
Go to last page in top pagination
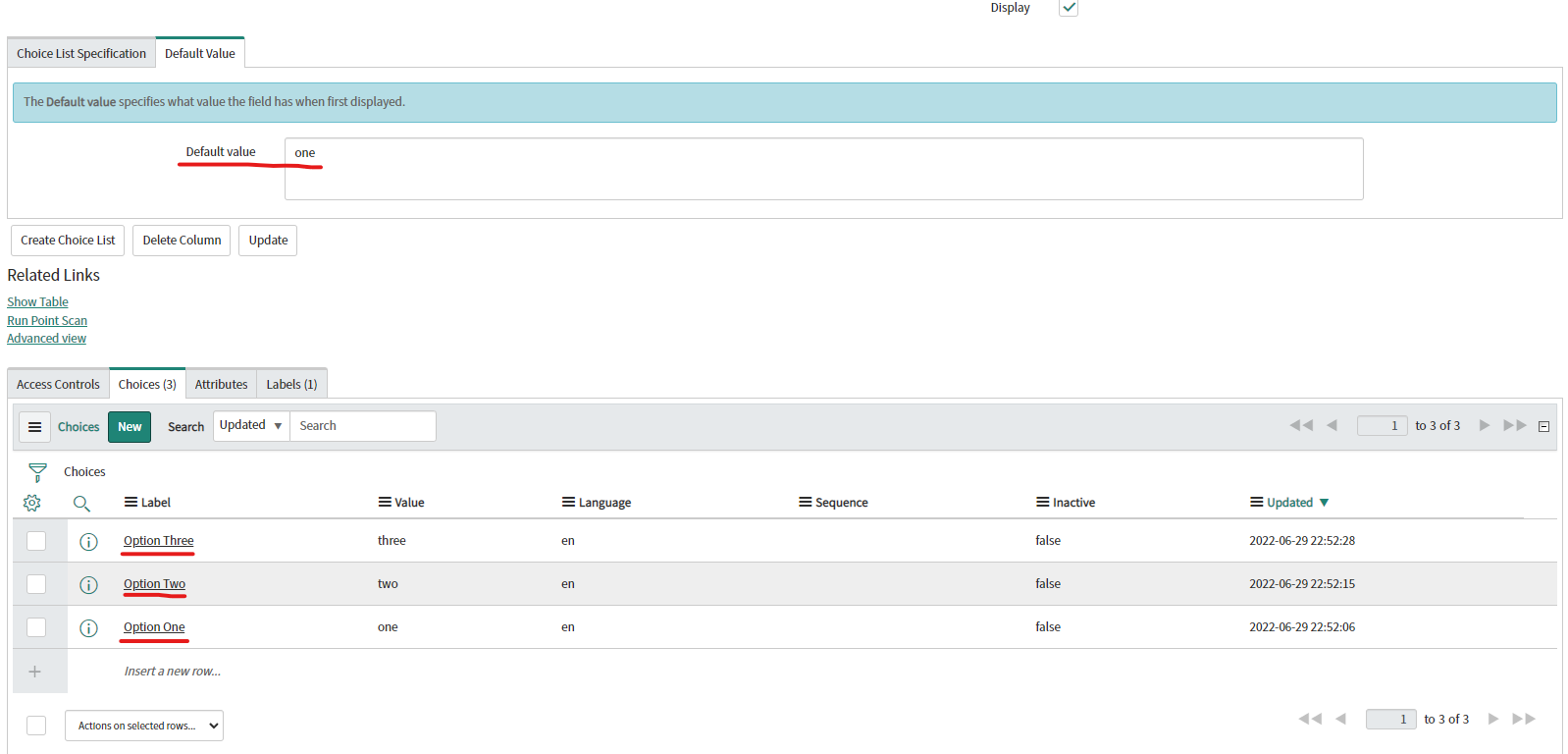tap(1515, 425)
